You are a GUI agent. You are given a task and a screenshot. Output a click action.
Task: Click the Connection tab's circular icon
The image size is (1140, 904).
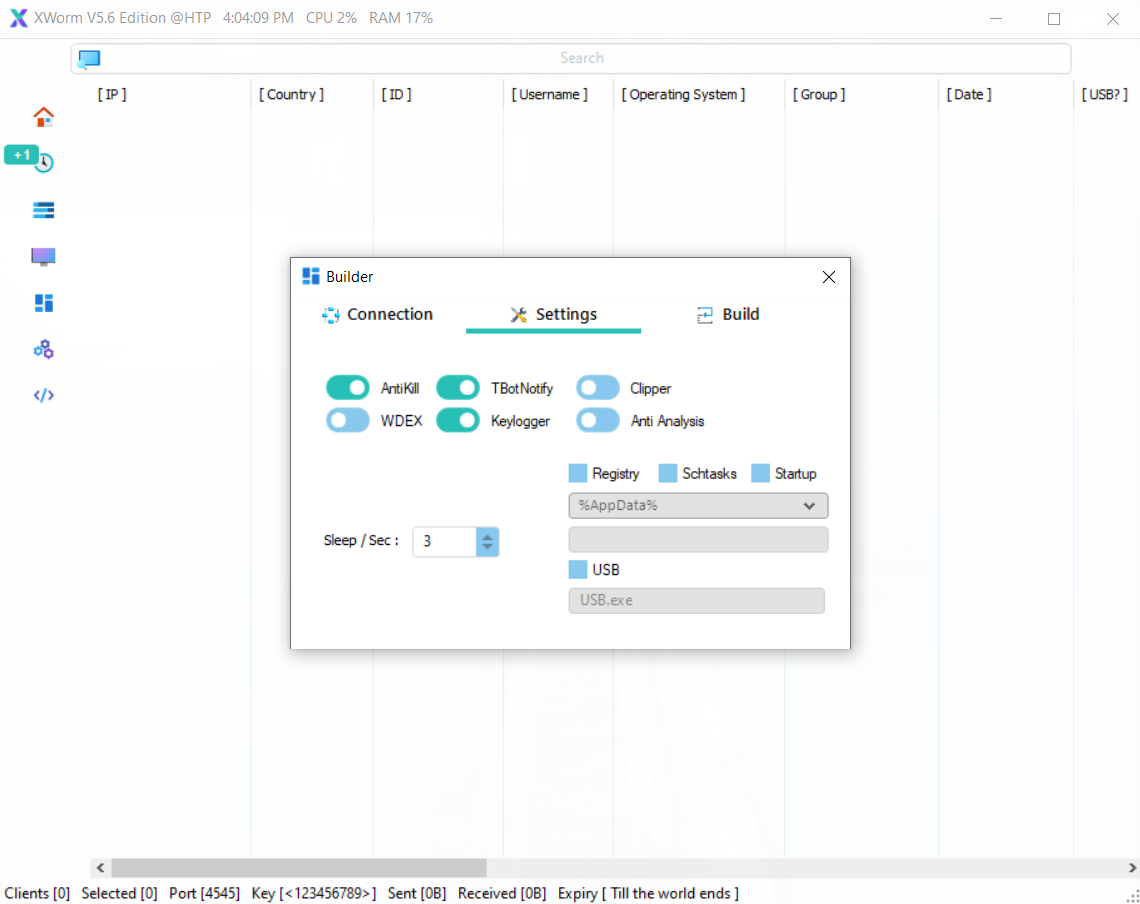(x=331, y=315)
